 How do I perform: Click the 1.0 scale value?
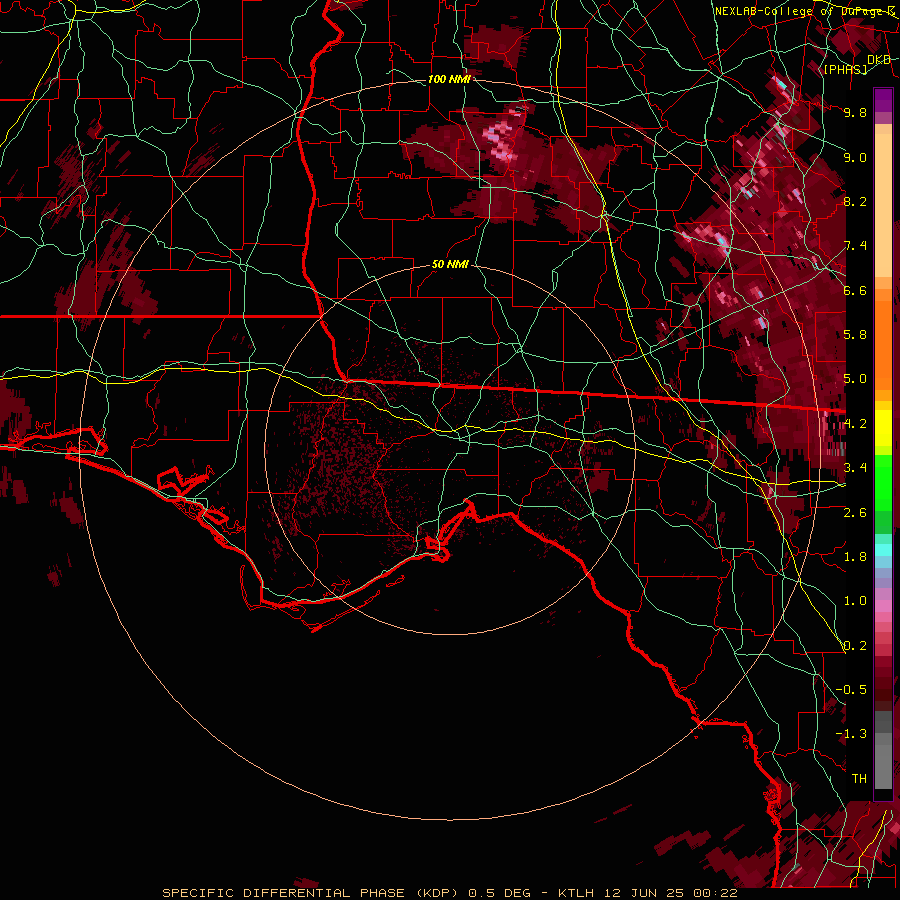click(855, 601)
